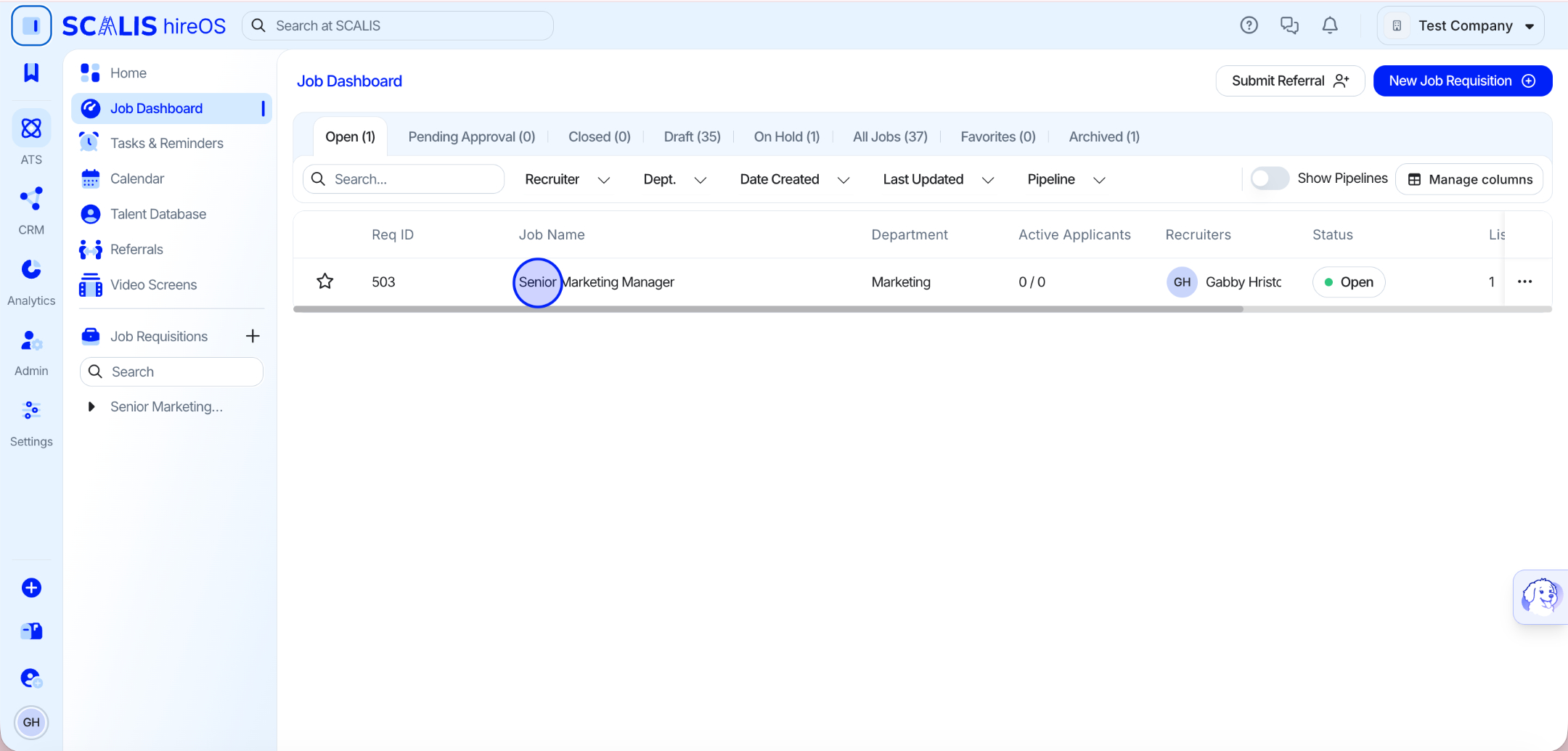This screenshot has height=751, width=1568.
Task: Click the Department column header
Action: pyautogui.click(x=910, y=234)
